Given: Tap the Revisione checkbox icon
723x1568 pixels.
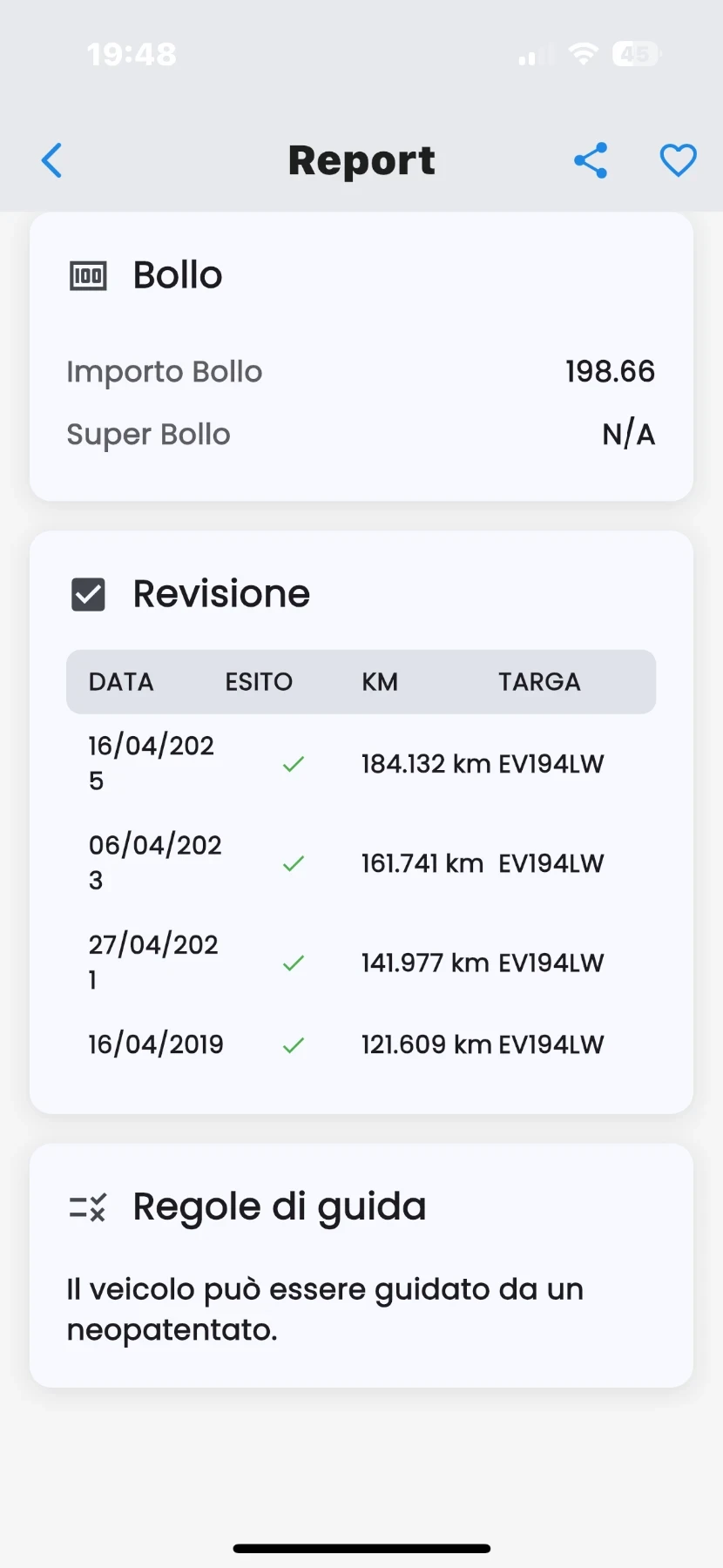Looking at the screenshot, I should [88, 595].
